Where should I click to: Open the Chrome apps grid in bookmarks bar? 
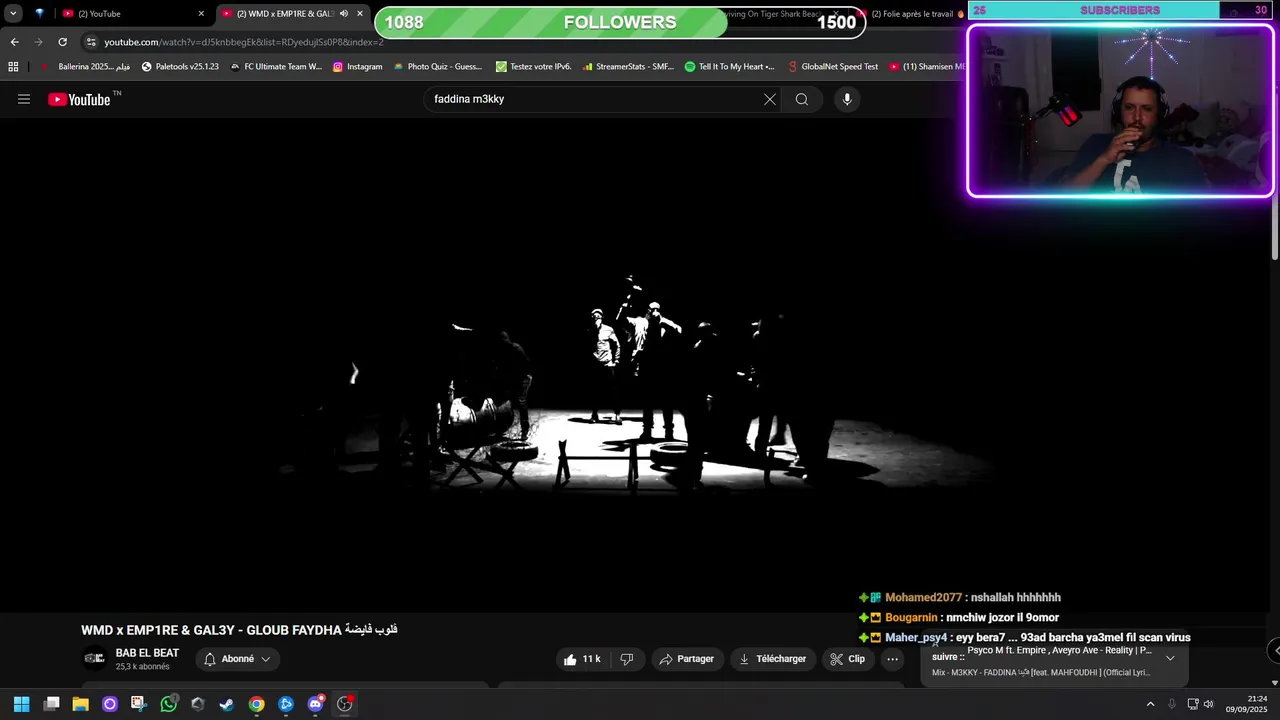tap(13, 67)
